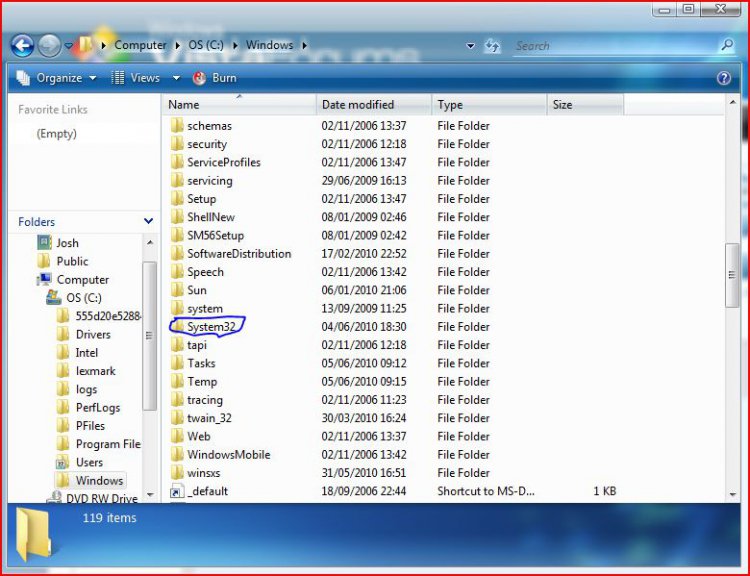Viewport: 750px width, 576px height.
Task: Click the Tasks folder icon
Action: click(x=177, y=363)
